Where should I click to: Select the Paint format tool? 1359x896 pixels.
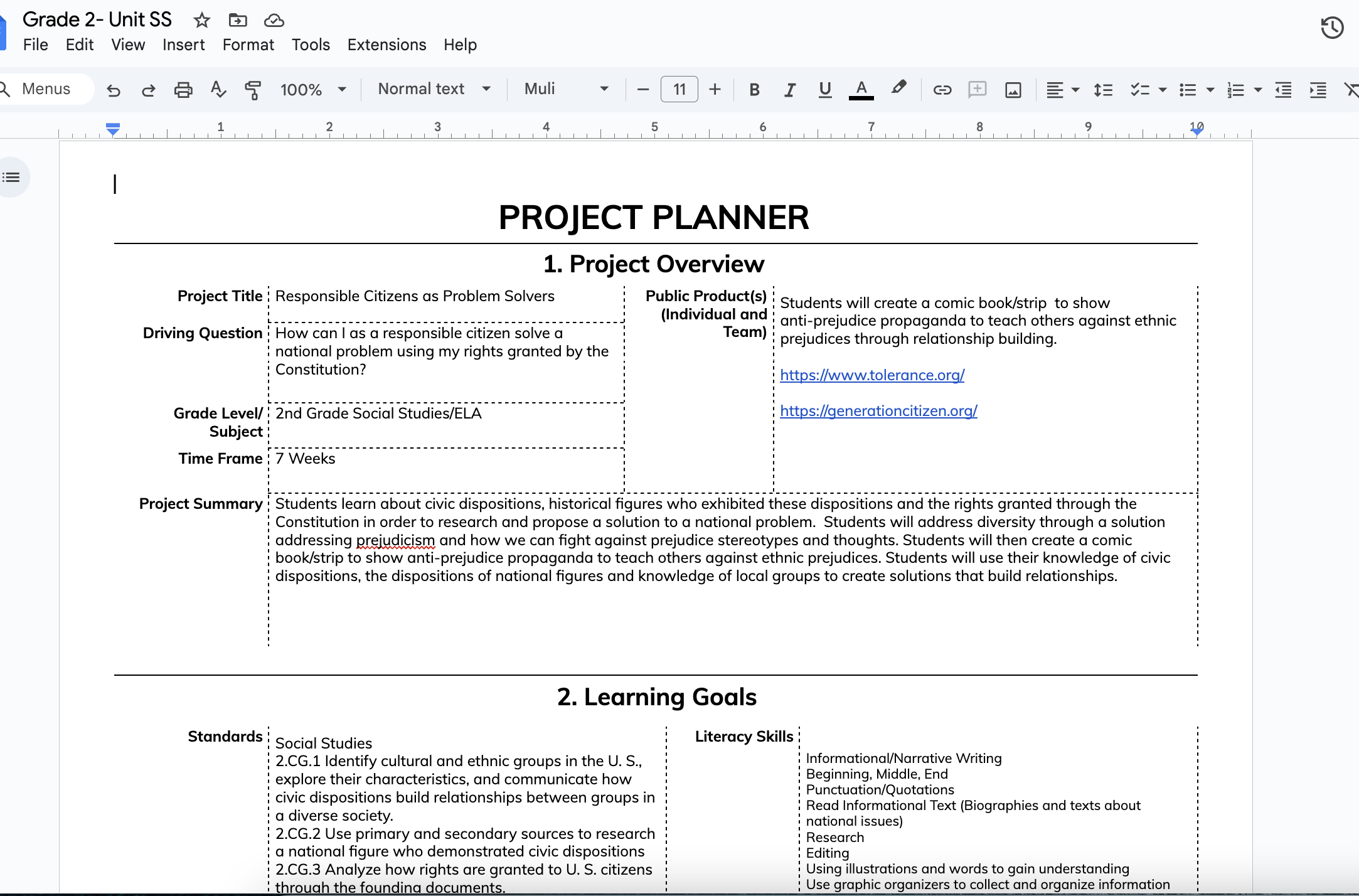pyautogui.click(x=252, y=90)
